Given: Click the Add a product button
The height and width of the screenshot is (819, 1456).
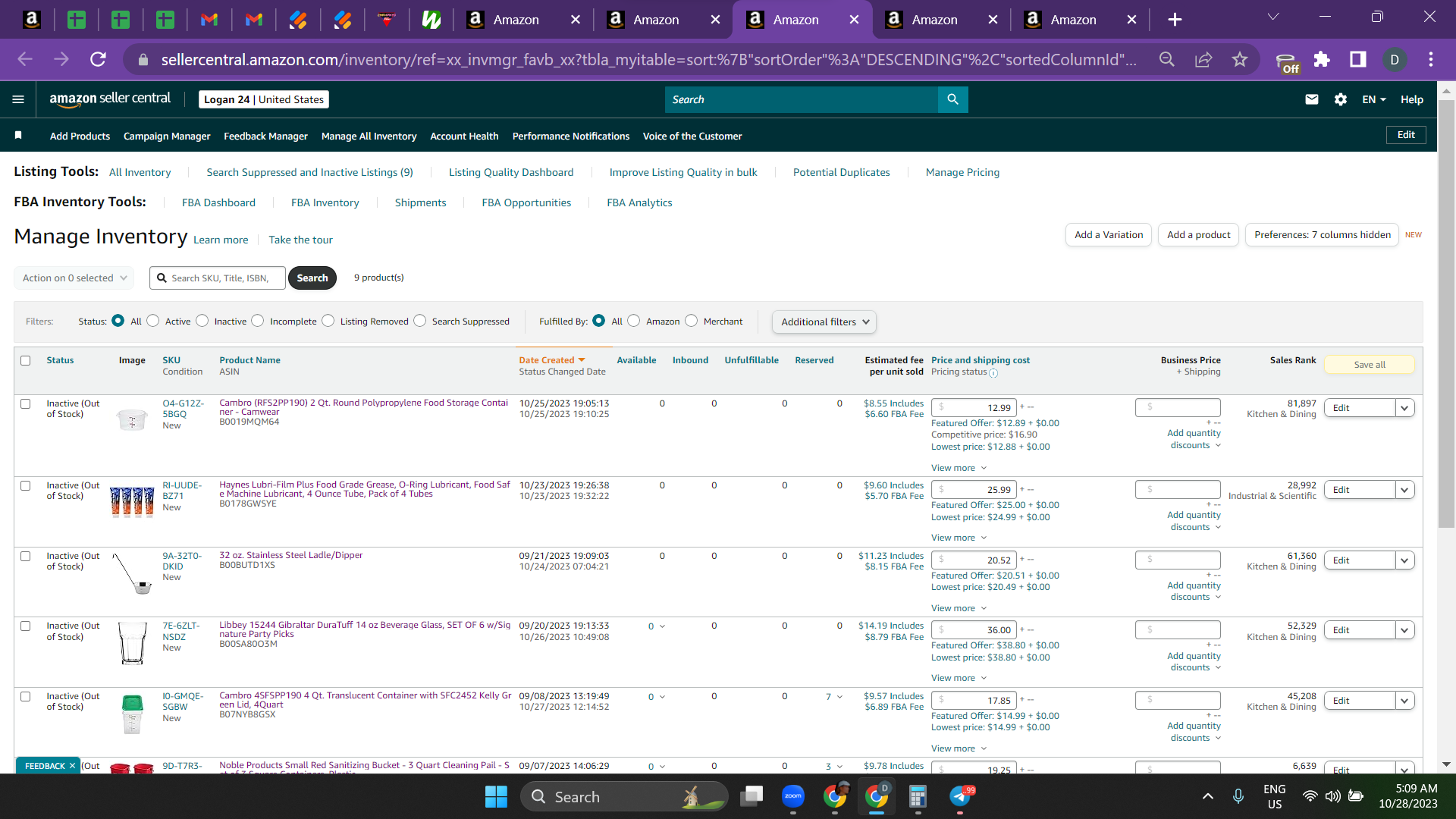Looking at the screenshot, I should pyautogui.click(x=1199, y=235).
